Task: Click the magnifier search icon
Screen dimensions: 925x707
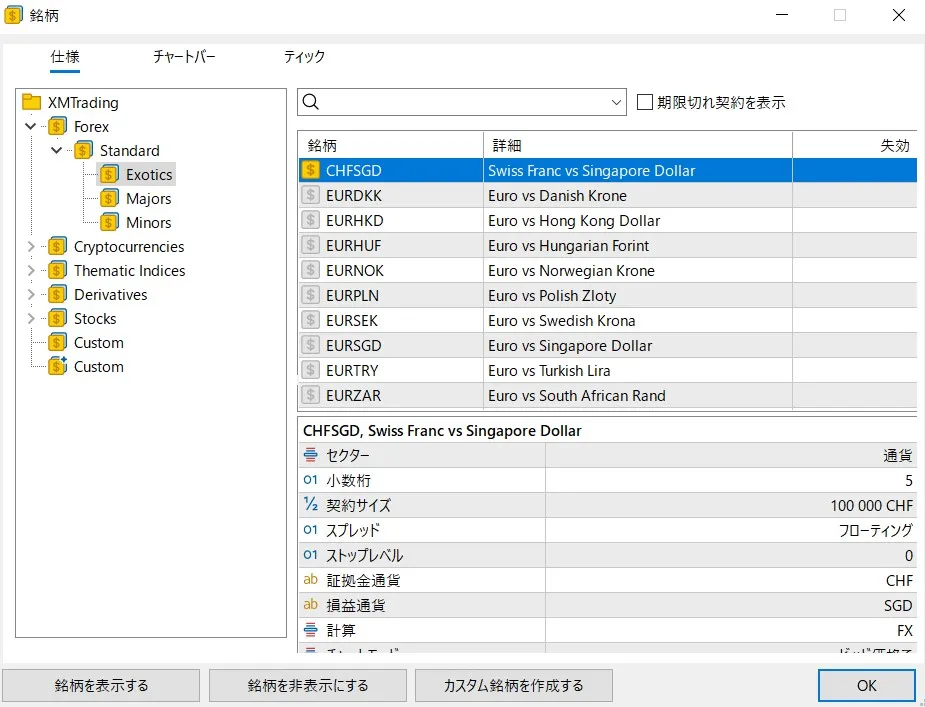Action: click(x=311, y=102)
